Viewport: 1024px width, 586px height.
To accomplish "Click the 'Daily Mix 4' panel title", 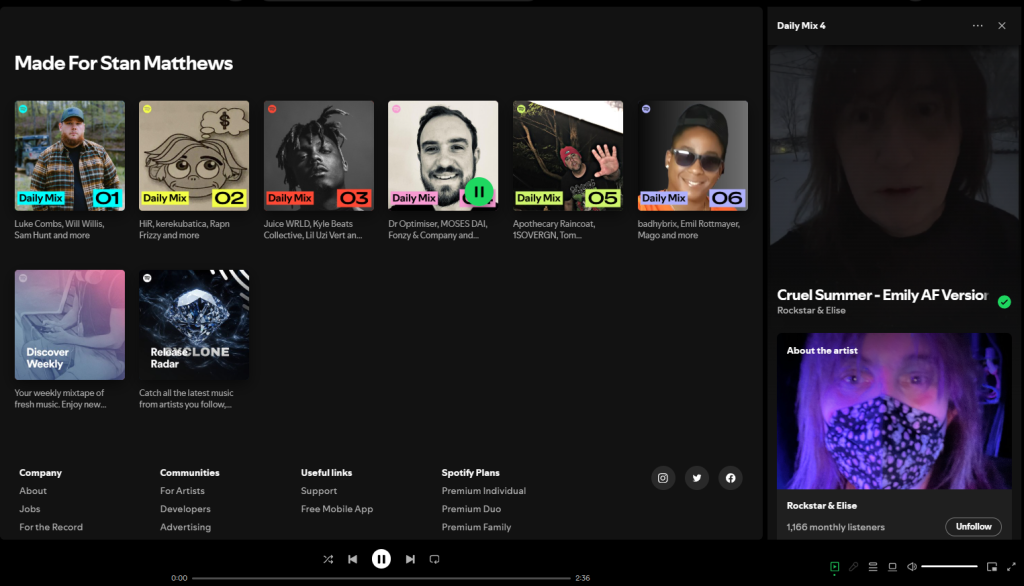I will (x=801, y=25).
